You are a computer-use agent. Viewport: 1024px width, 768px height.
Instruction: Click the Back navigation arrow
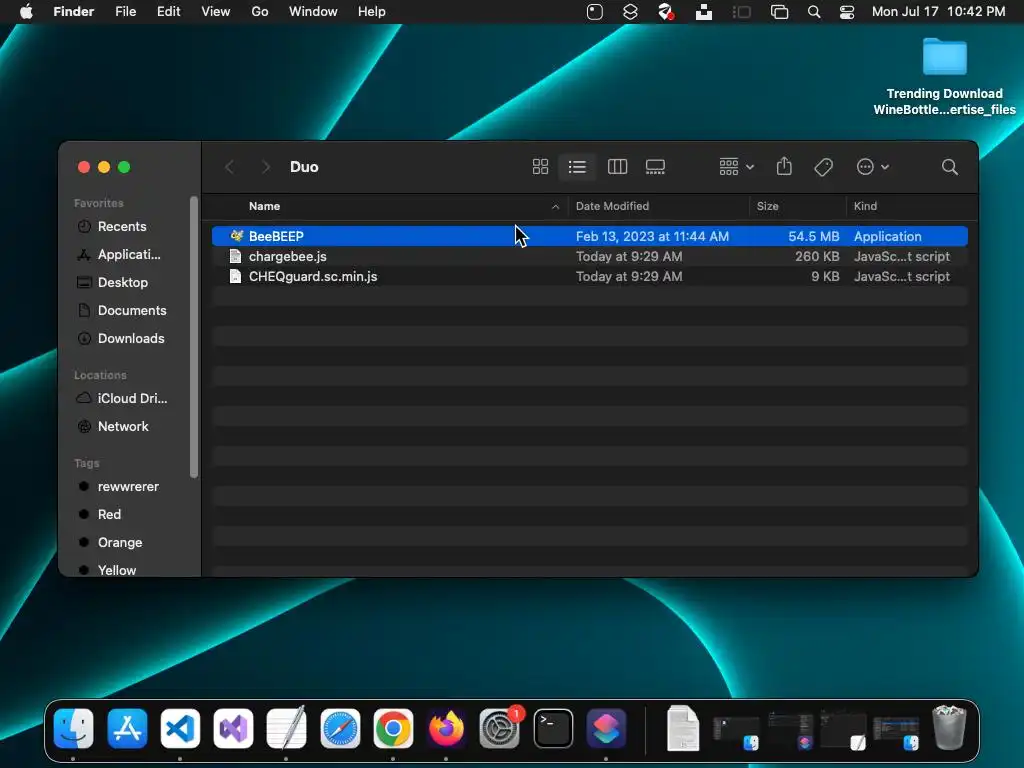tap(229, 167)
